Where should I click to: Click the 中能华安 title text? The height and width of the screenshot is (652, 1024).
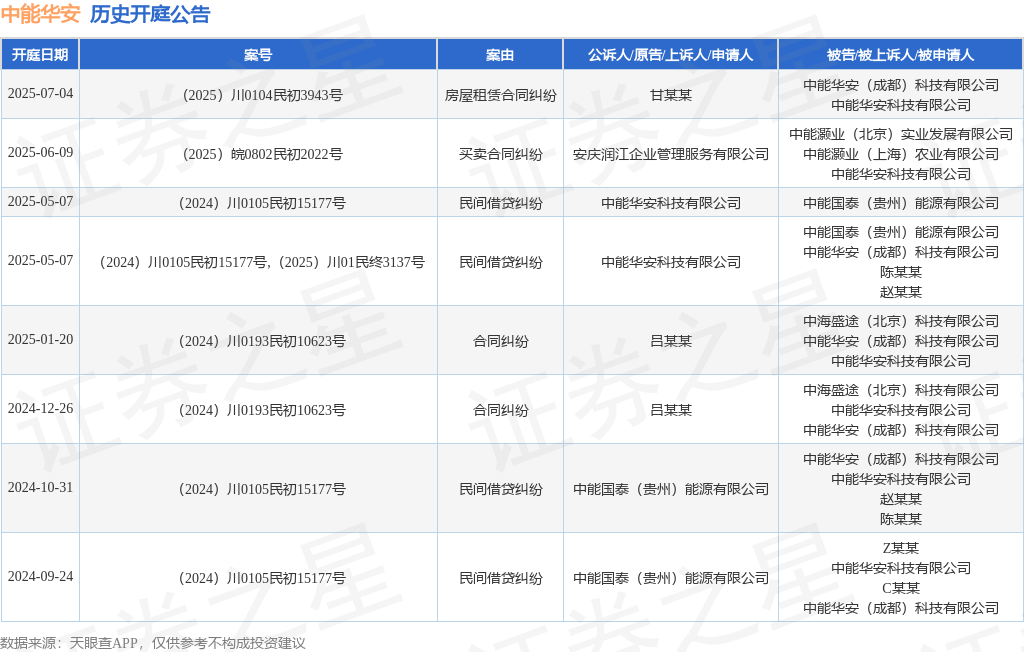(40, 14)
